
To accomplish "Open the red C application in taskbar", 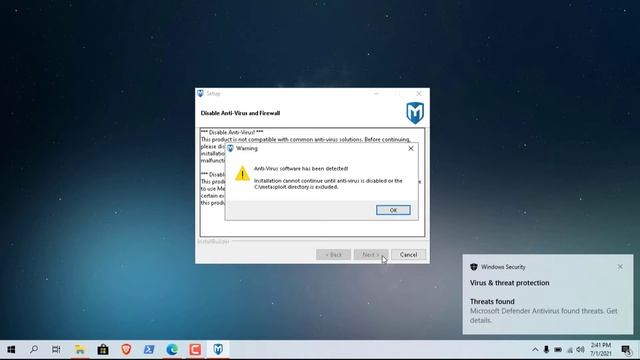I will pyautogui.click(x=195, y=349).
